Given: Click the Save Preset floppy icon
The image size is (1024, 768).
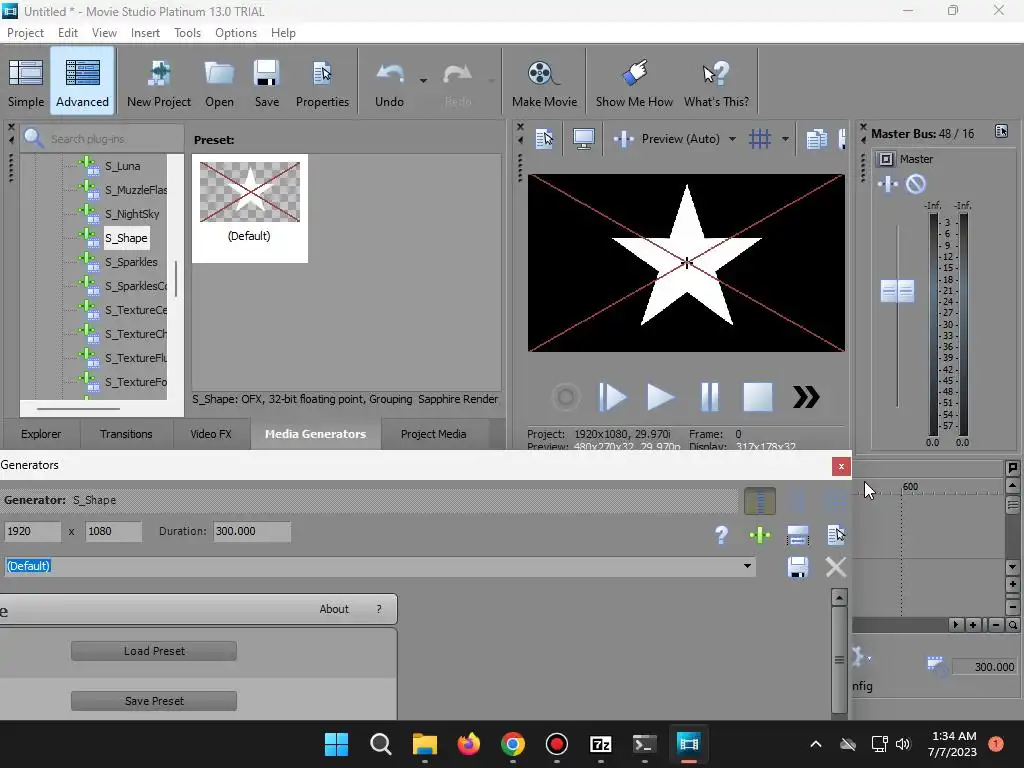Looking at the screenshot, I should pos(798,567).
